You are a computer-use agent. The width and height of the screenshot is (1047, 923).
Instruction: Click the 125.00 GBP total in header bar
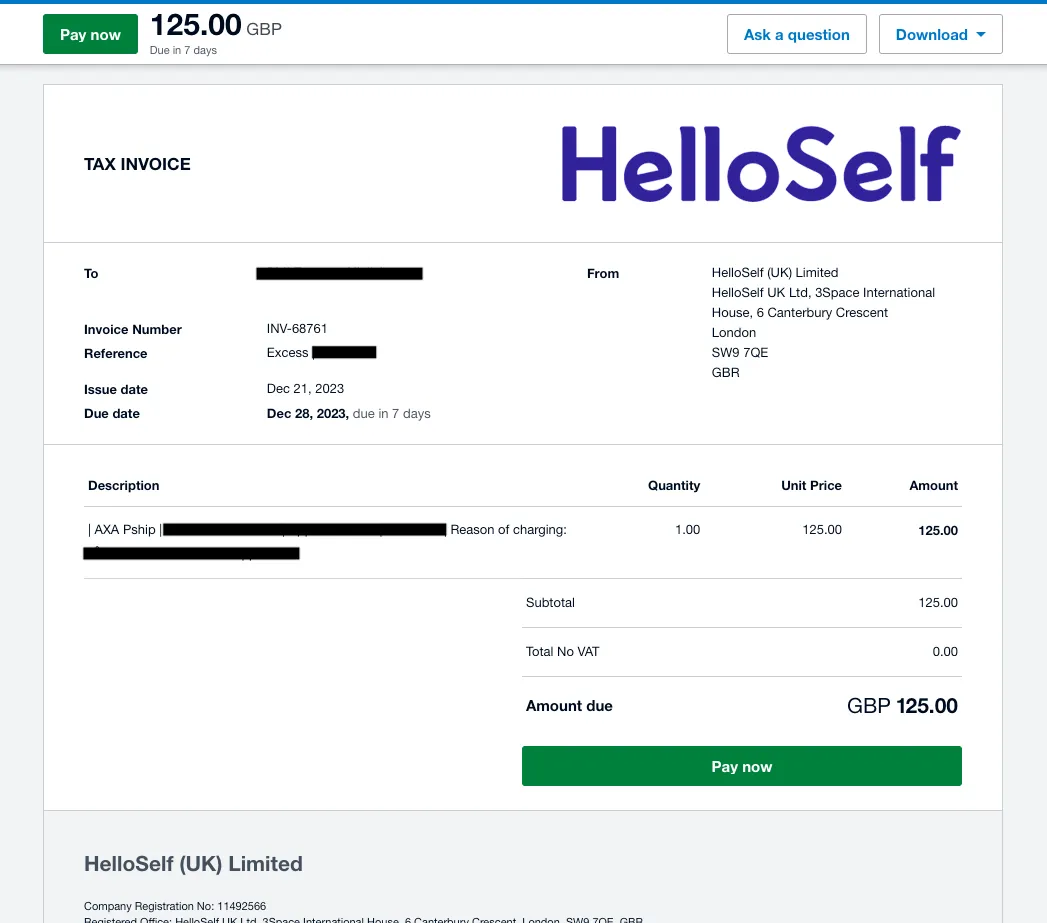215,27
